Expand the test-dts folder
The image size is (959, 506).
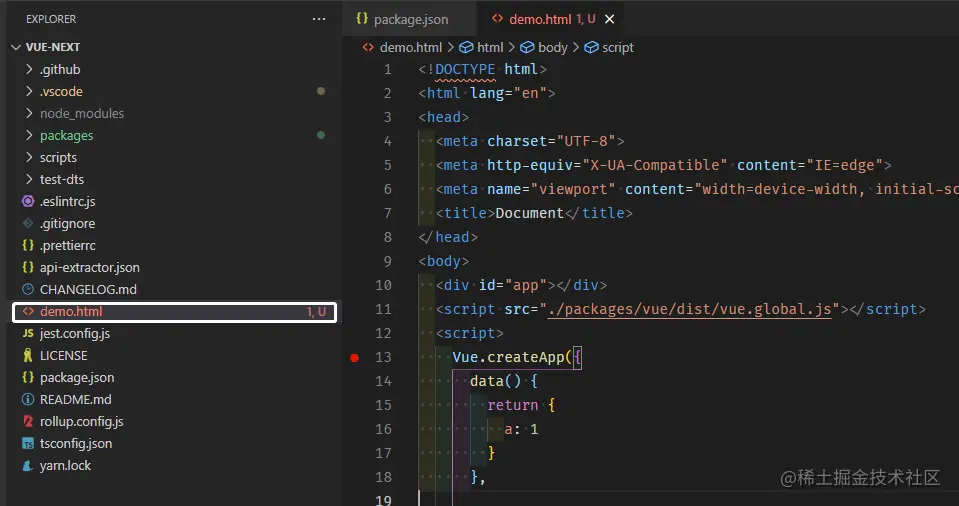pyautogui.click(x=29, y=179)
